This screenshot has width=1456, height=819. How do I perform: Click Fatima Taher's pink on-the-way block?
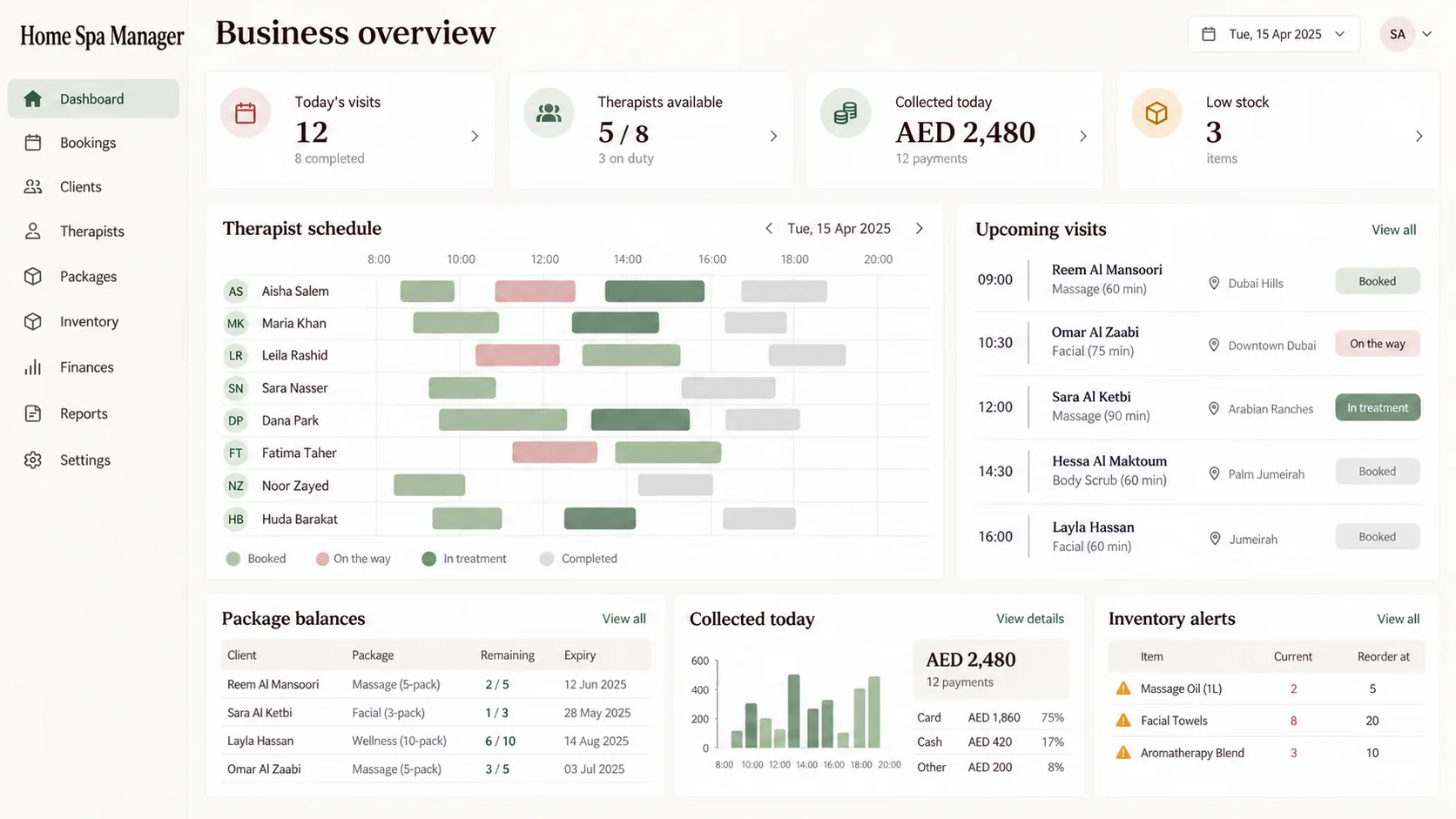[x=555, y=453]
